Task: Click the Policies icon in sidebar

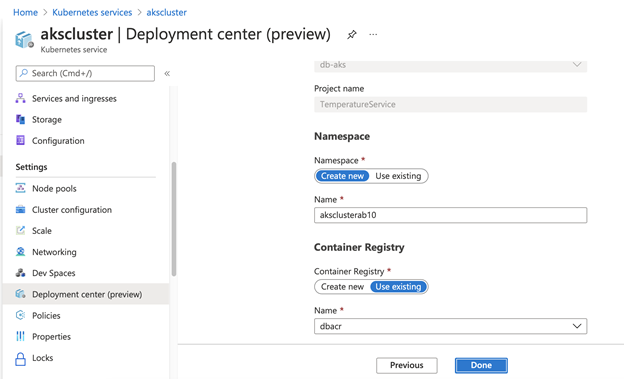Action: tap(20, 315)
